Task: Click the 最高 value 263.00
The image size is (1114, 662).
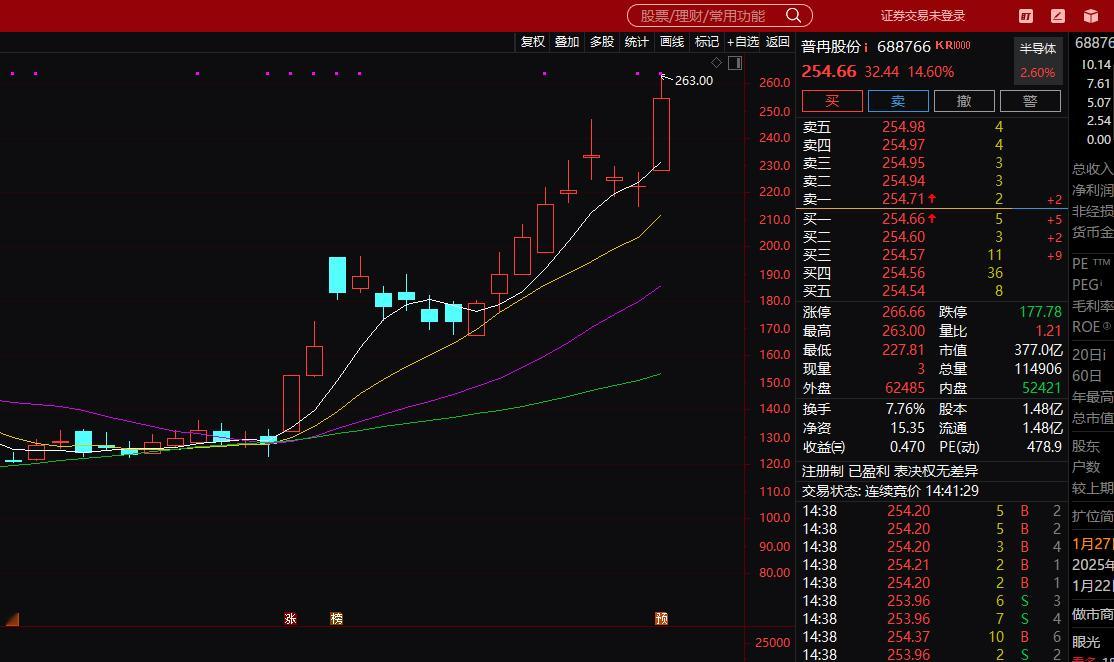Action: coord(903,331)
